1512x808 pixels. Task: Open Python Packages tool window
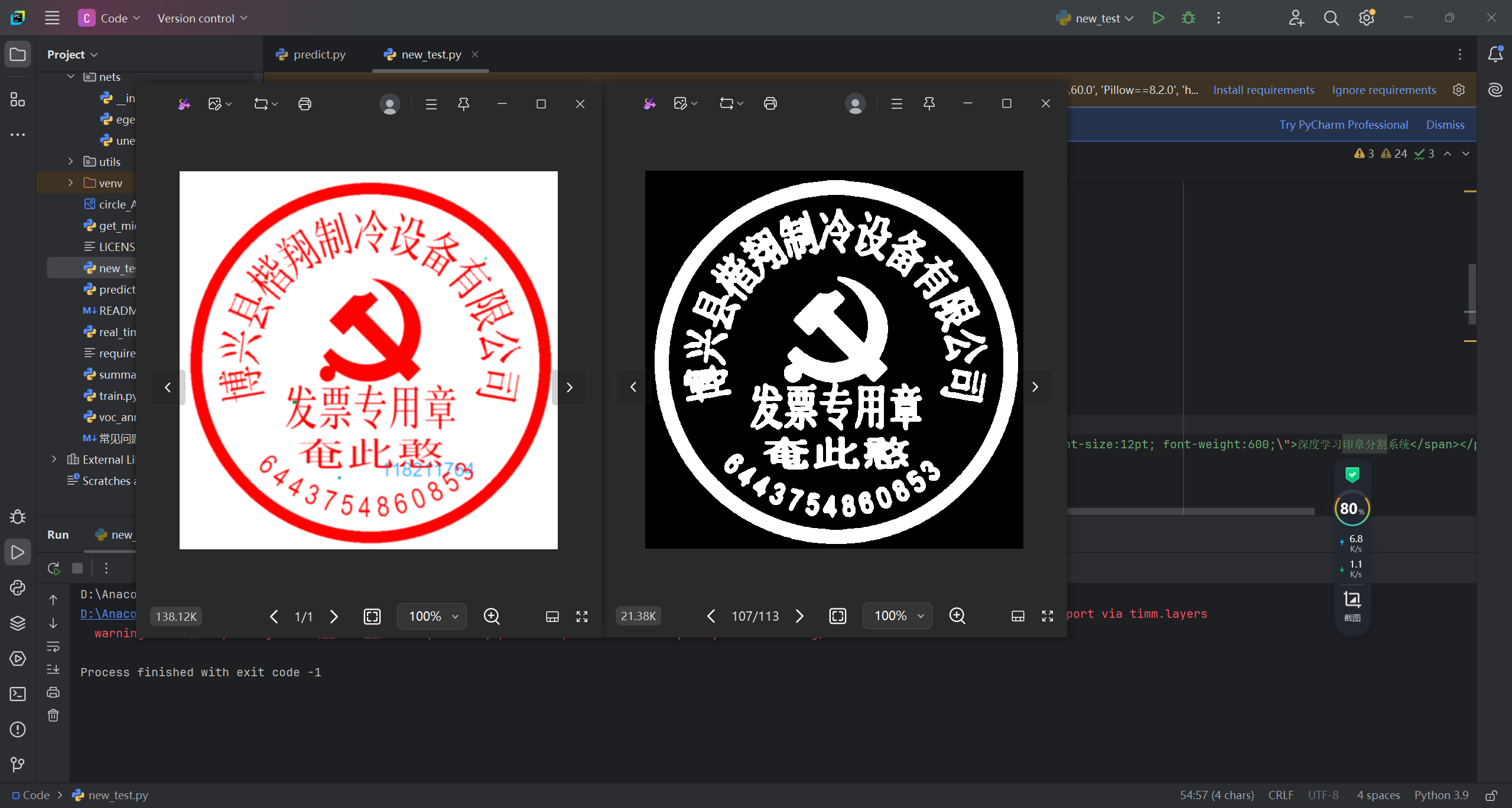[x=18, y=623]
